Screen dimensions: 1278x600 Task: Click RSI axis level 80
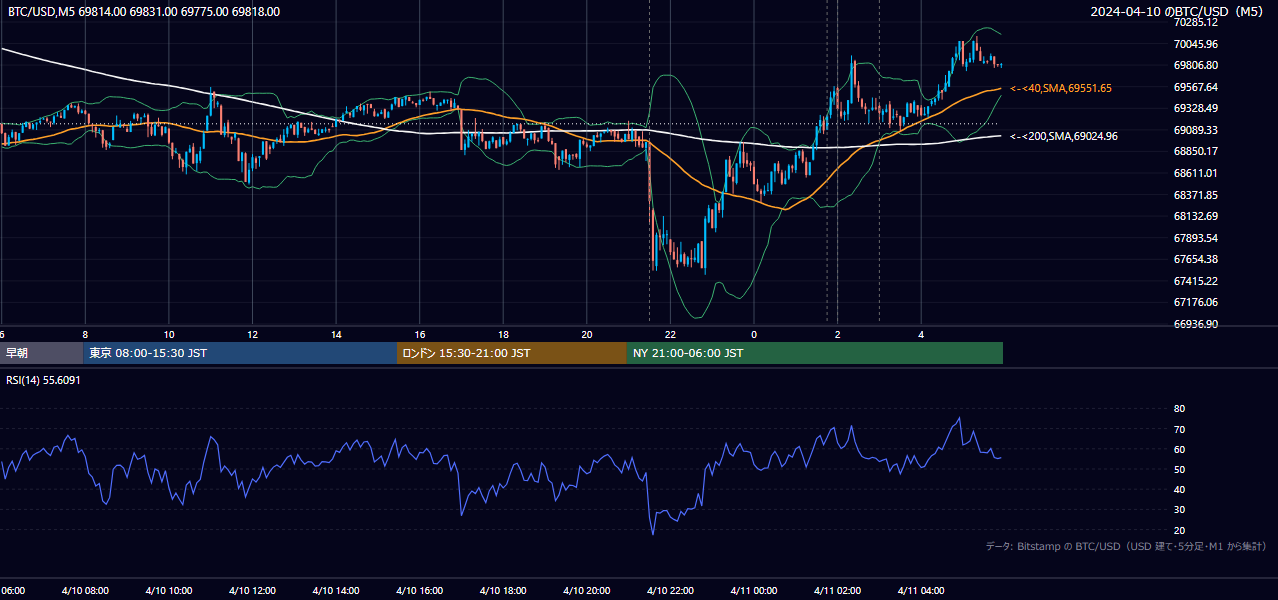coord(1179,409)
